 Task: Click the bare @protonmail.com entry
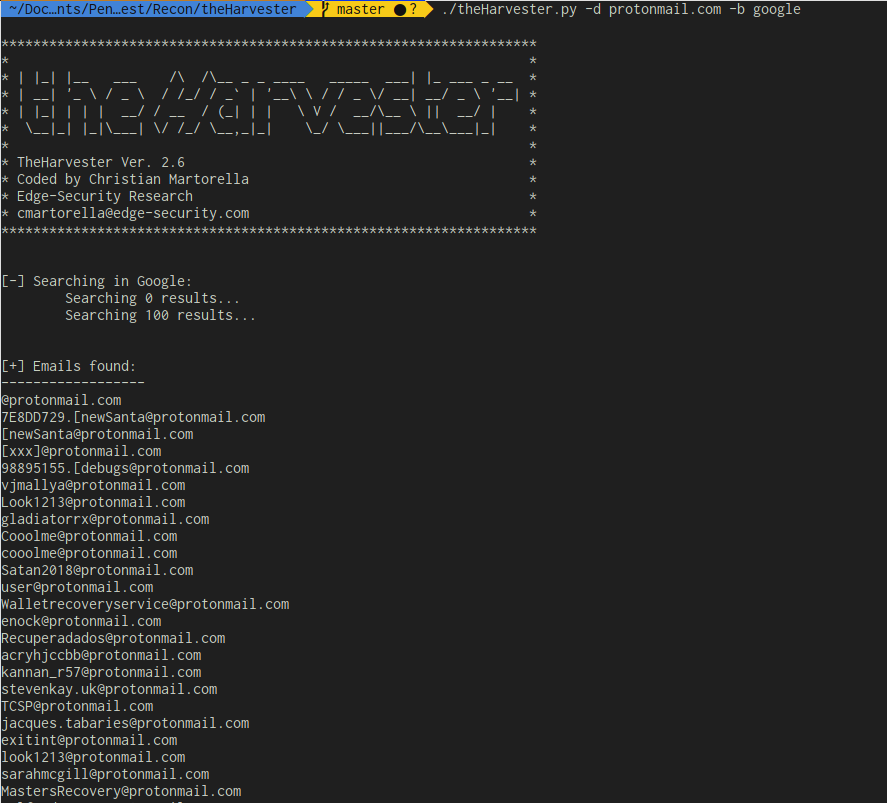click(61, 400)
